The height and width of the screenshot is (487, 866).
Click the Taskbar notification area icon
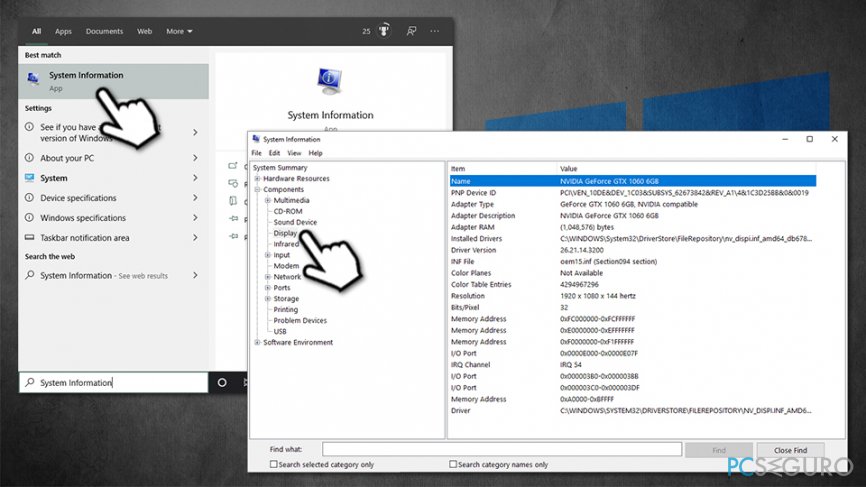pyautogui.click(x=30, y=237)
